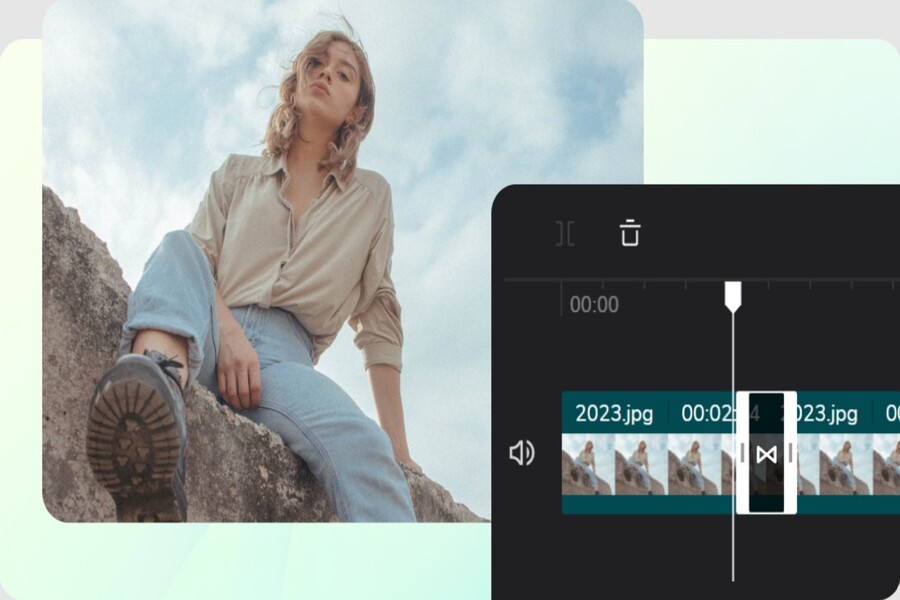Click the trash delete icon
This screenshot has width=900, height=600.
click(x=629, y=233)
